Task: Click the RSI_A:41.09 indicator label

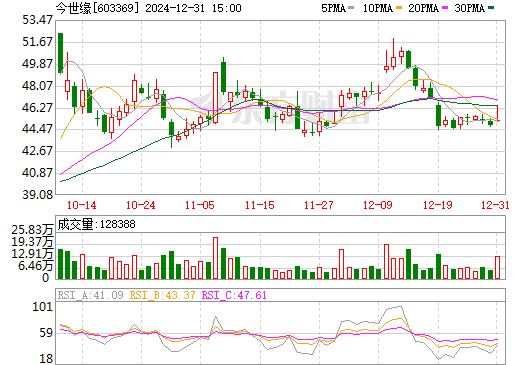Action: (90, 295)
